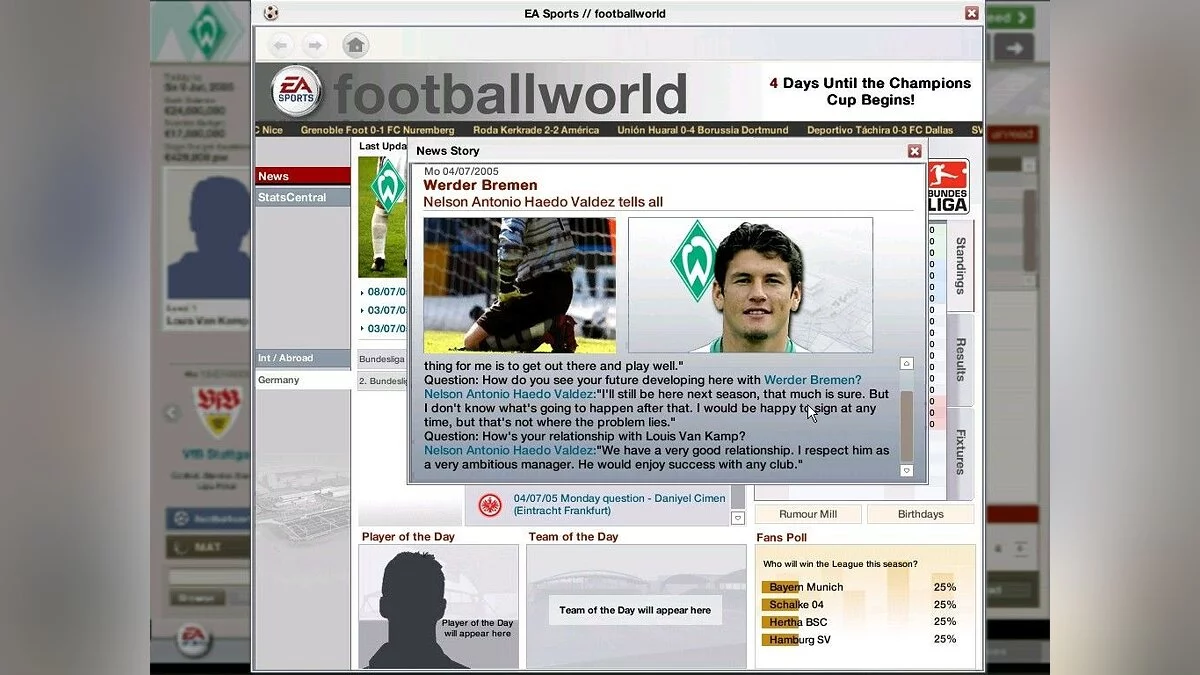Select Int / Abroad section
This screenshot has height=675, width=1200.
pos(302,358)
